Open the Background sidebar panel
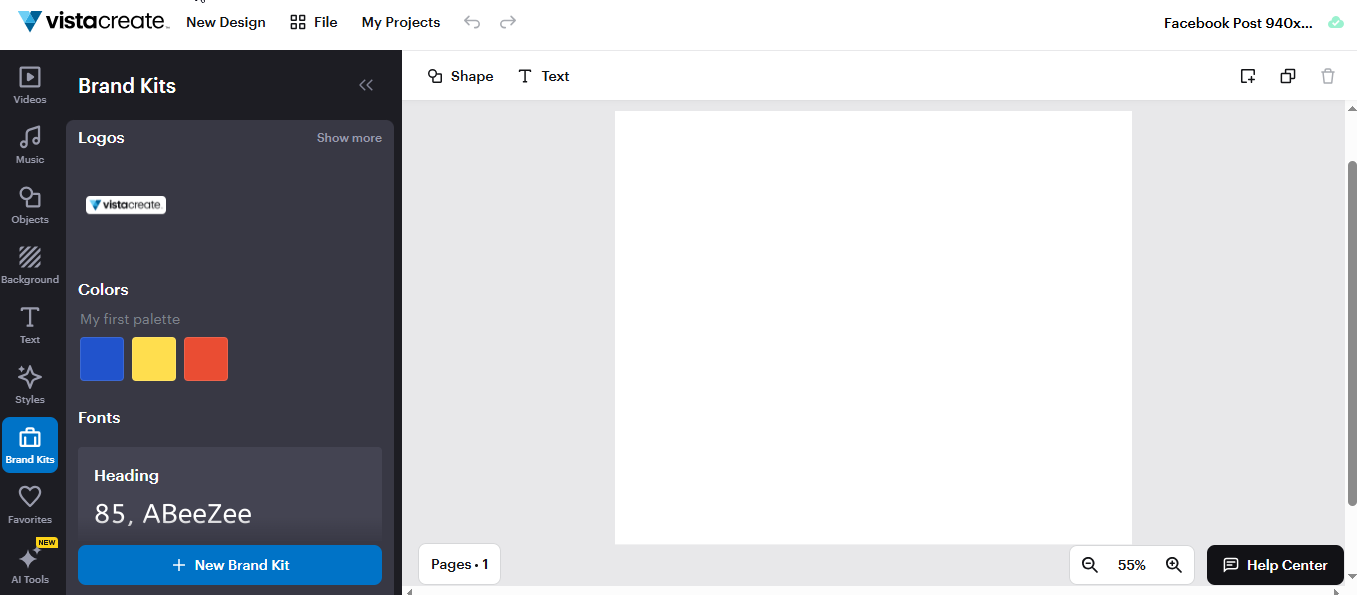This screenshot has width=1357, height=595. coord(30,265)
